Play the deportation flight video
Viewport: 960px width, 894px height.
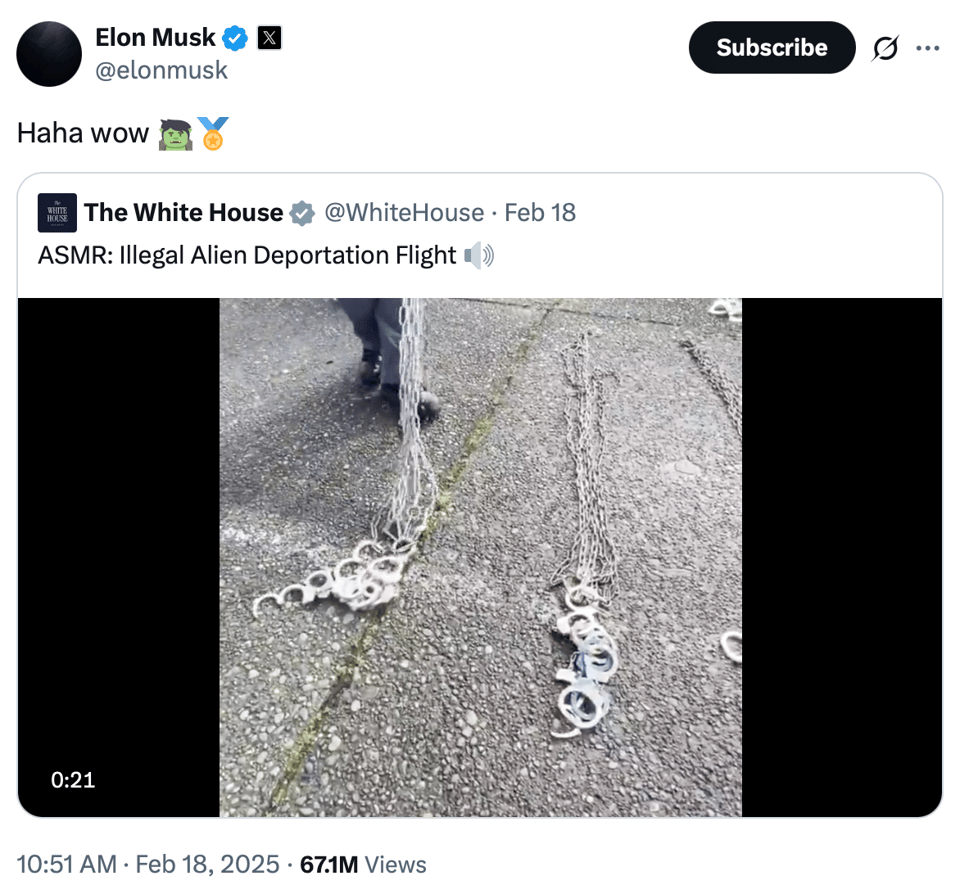point(480,557)
